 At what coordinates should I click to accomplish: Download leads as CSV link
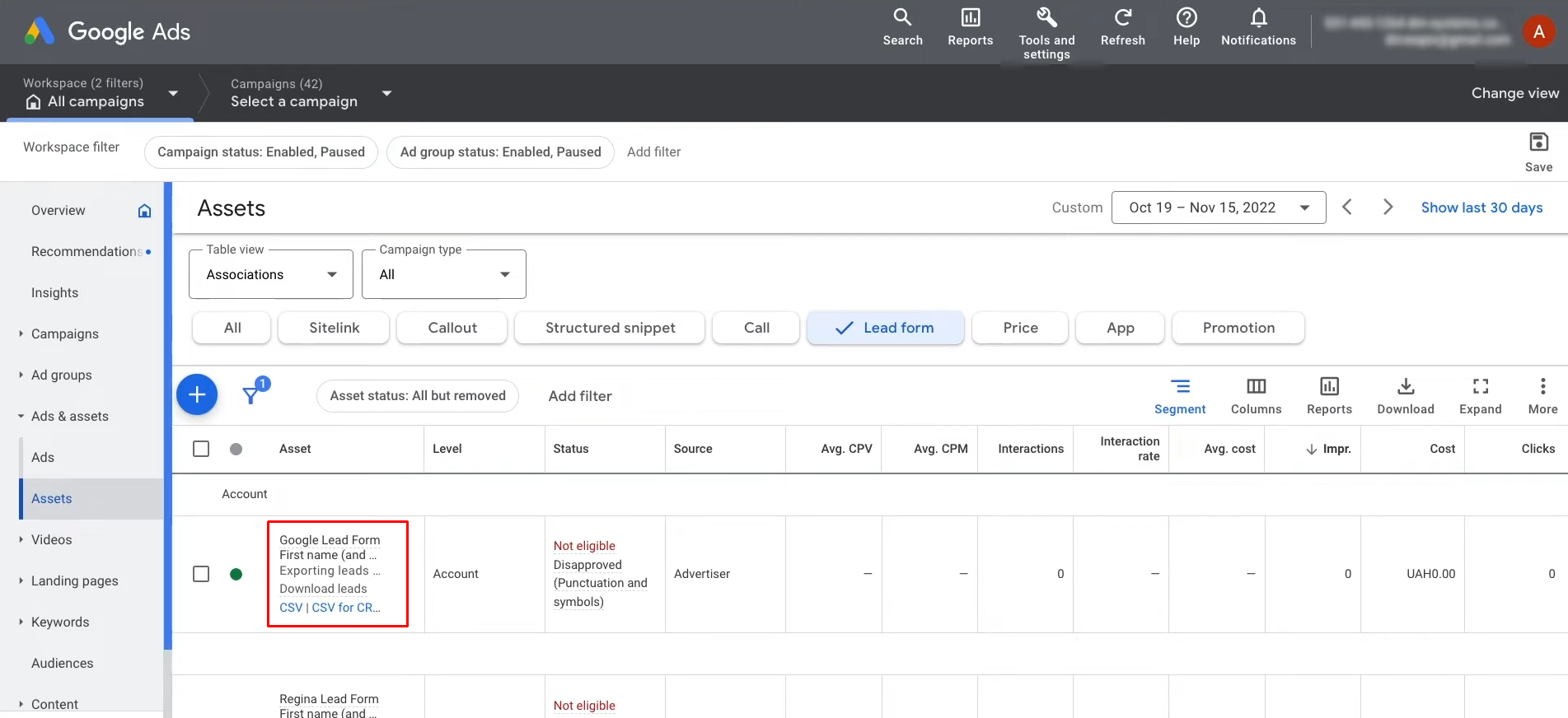click(291, 608)
